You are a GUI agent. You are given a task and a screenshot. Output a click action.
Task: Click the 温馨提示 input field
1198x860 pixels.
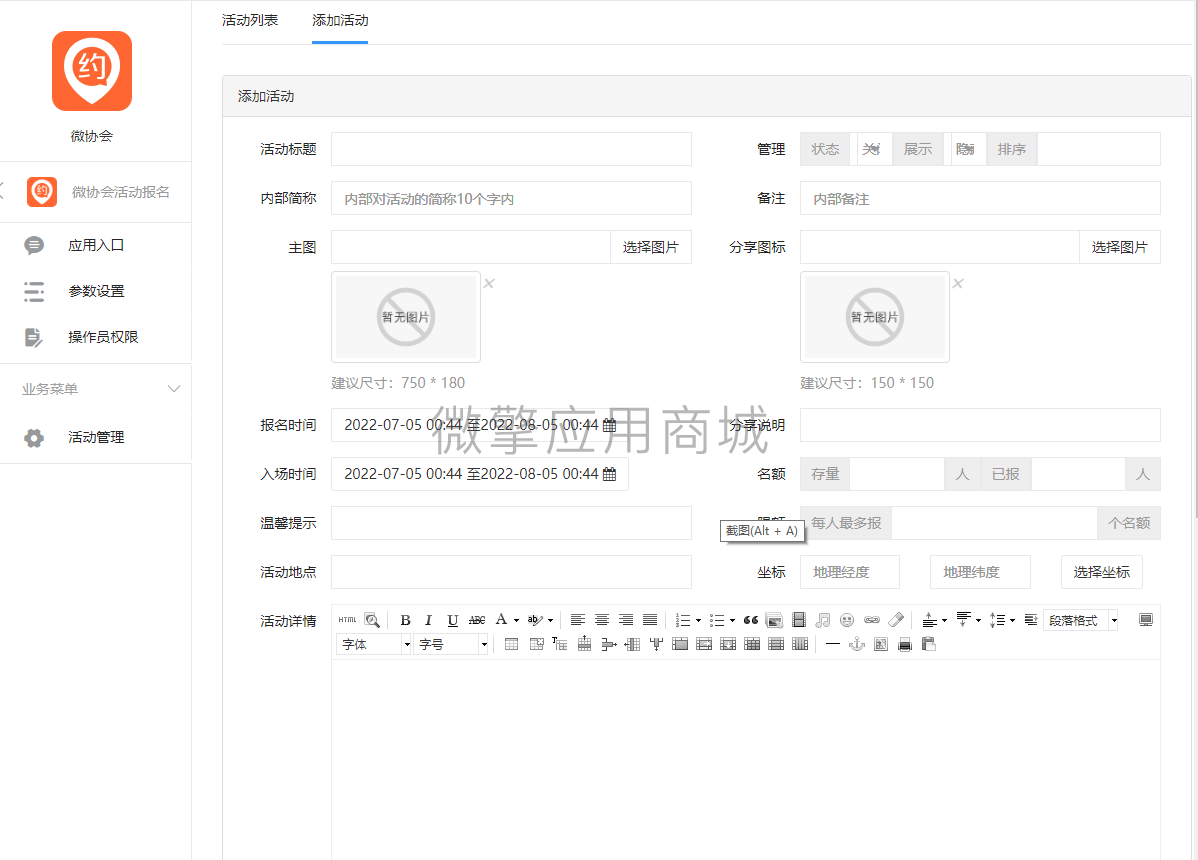[511, 523]
